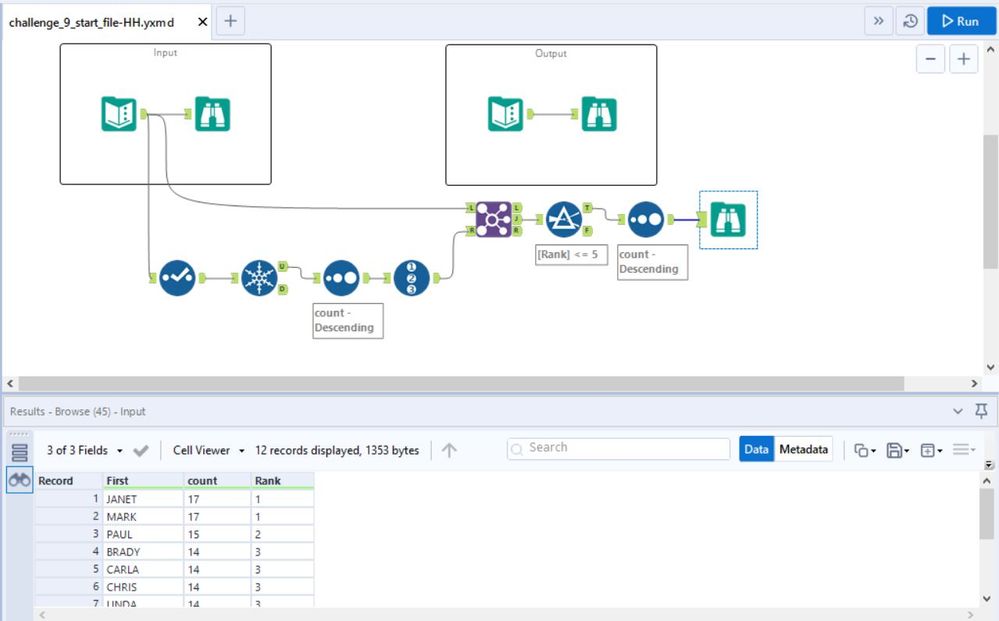Viewport: 999px width, 621px height.
Task: Select the Sort tool below the containers
Action: click(341, 278)
